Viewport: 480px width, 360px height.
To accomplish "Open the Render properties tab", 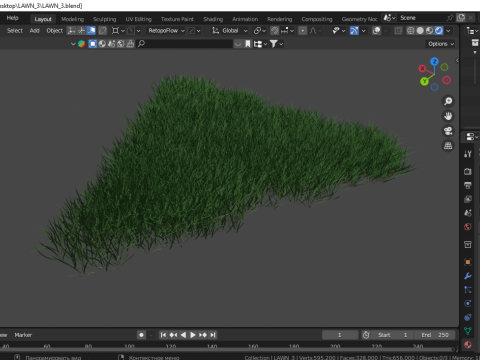I will pos(468,171).
